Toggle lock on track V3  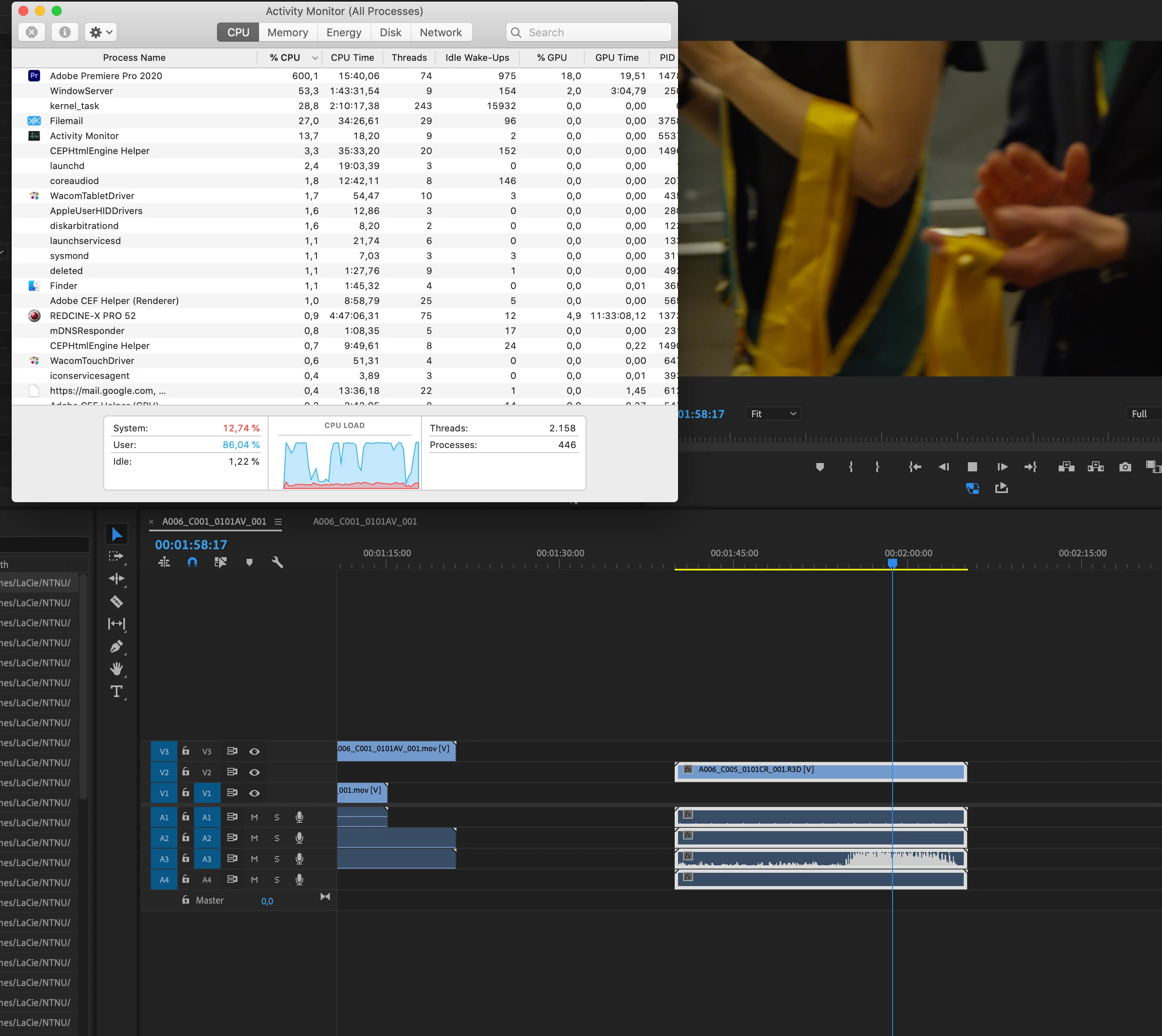coord(186,751)
